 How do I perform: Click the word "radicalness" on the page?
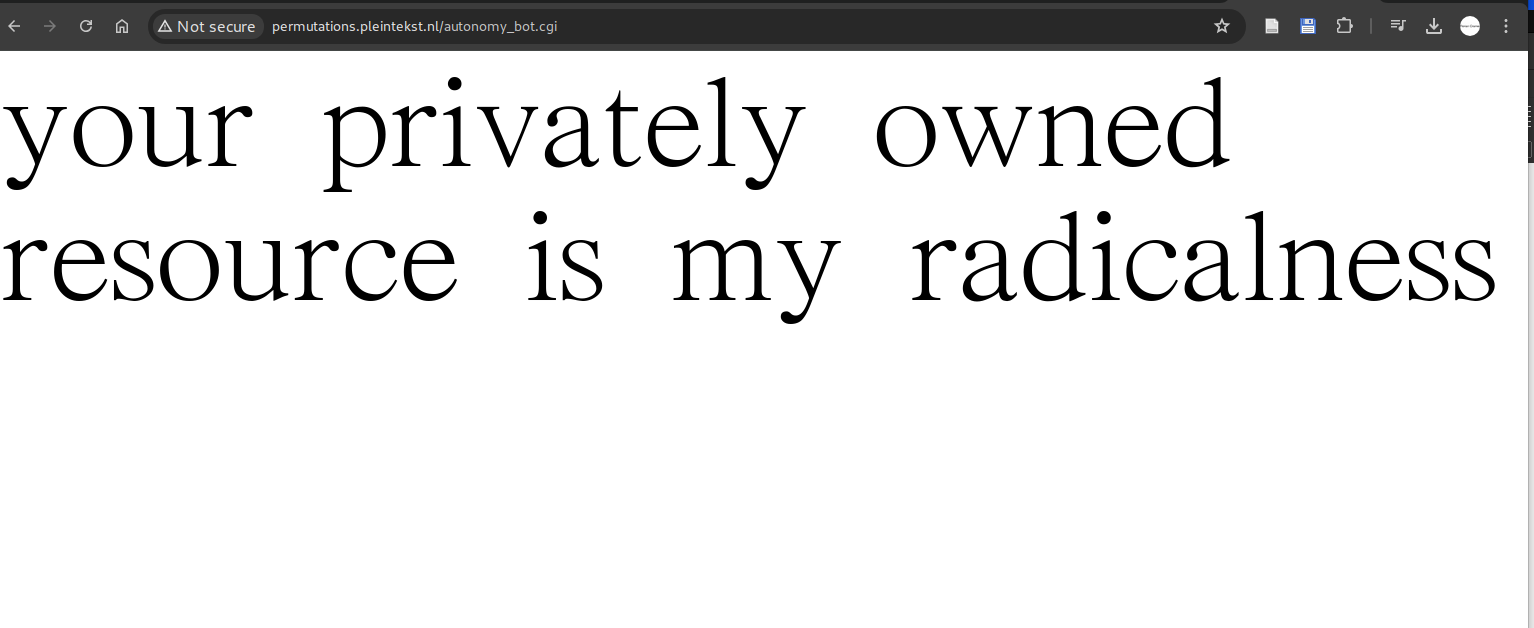coord(1203,263)
